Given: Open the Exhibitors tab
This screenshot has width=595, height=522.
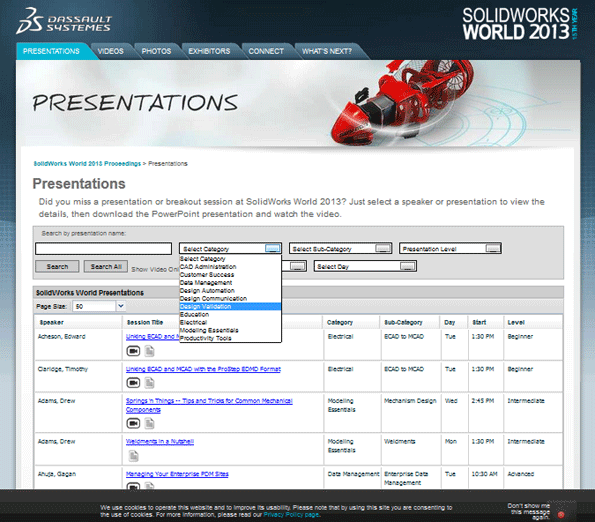Looking at the screenshot, I should coord(209,51).
